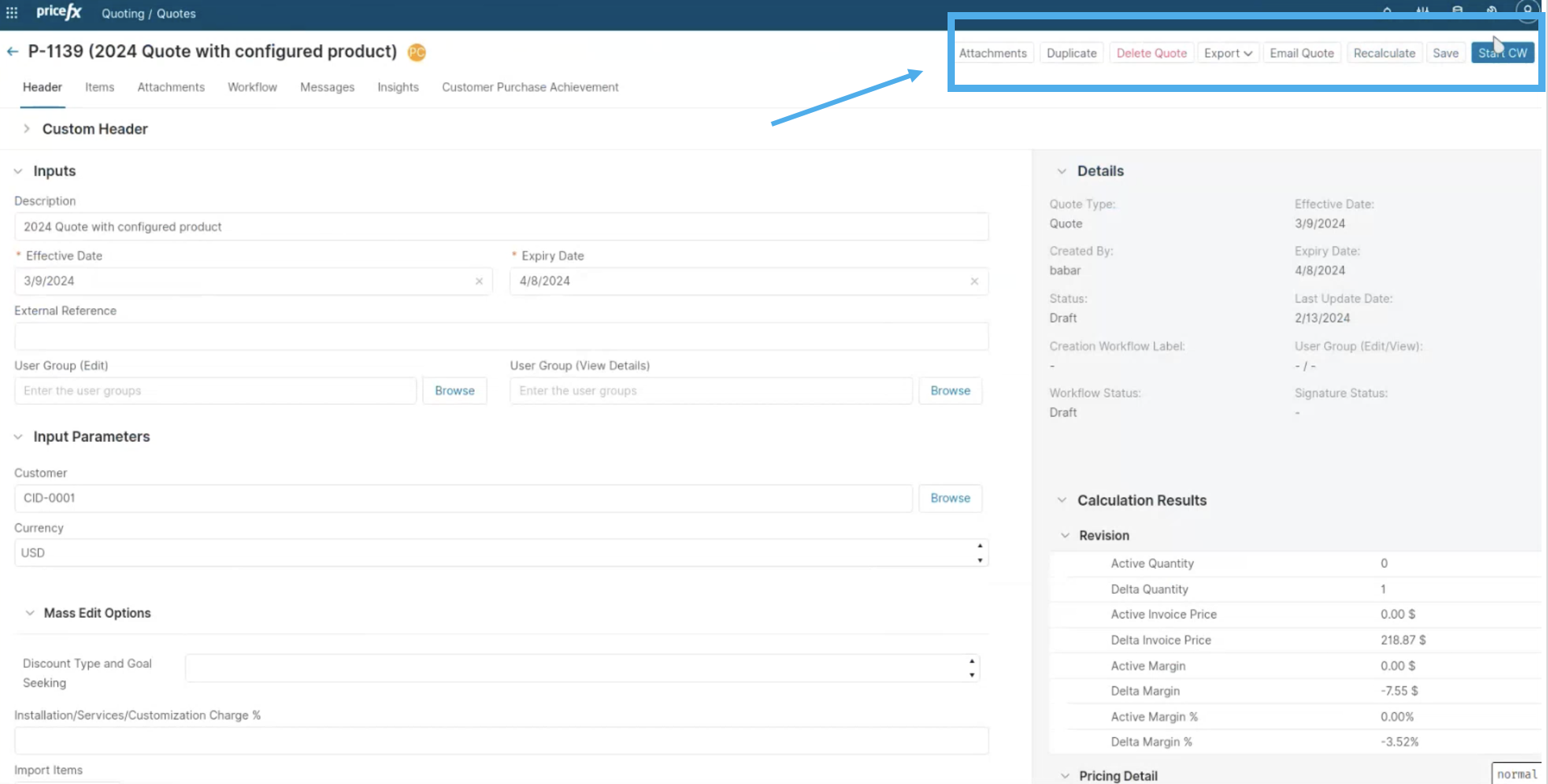Clear the Expiry Date with its X icon
This screenshot has height=784, width=1548.
pos(974,281)
